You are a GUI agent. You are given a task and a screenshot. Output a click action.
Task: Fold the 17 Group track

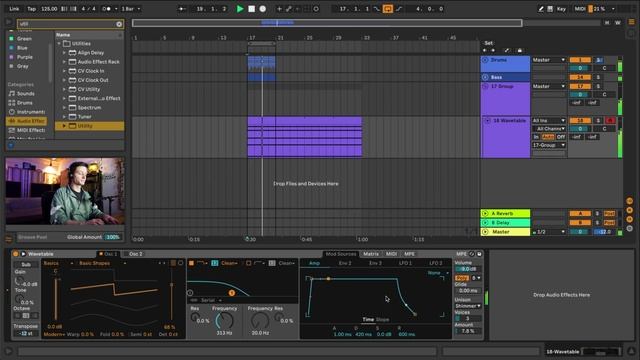pyautogui.click(x=485, y=87)
